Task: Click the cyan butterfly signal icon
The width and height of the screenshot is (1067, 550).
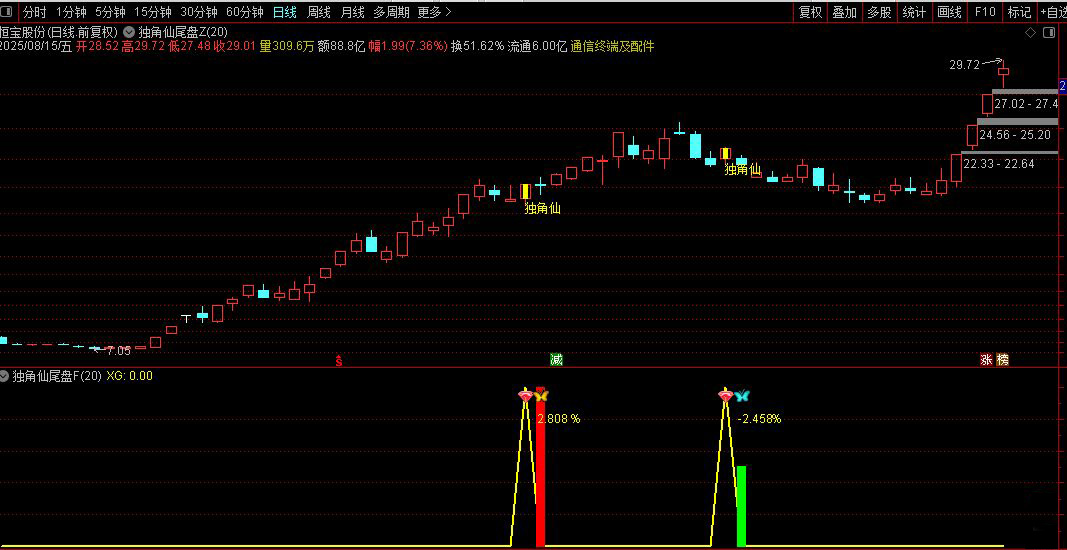Action: point(741,395)
